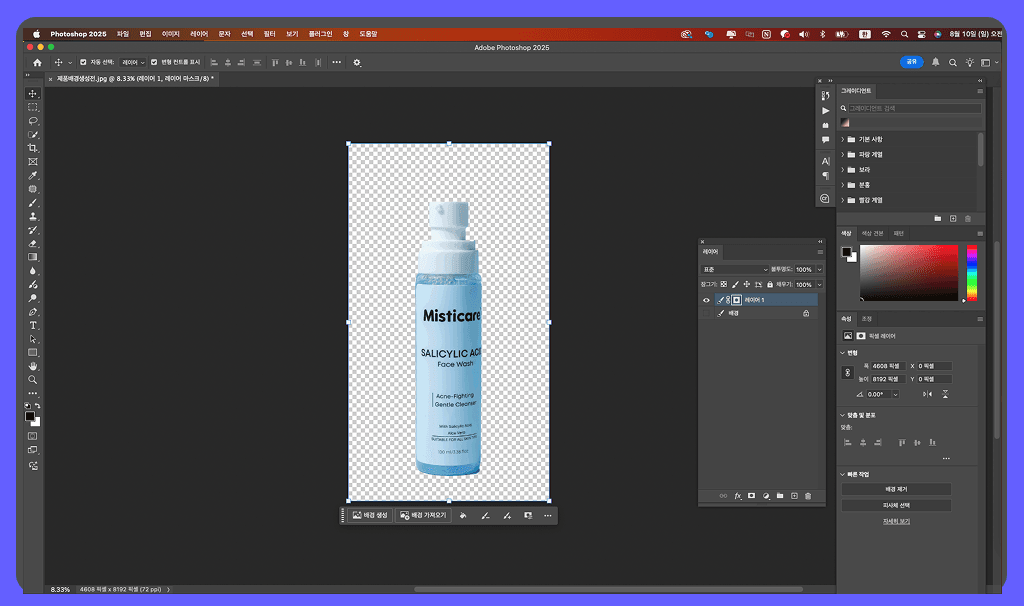The width and height of the screenshot is (1024, 606).
Task: Click 배경 생성 in contextual taskbar
Action: 370,516
